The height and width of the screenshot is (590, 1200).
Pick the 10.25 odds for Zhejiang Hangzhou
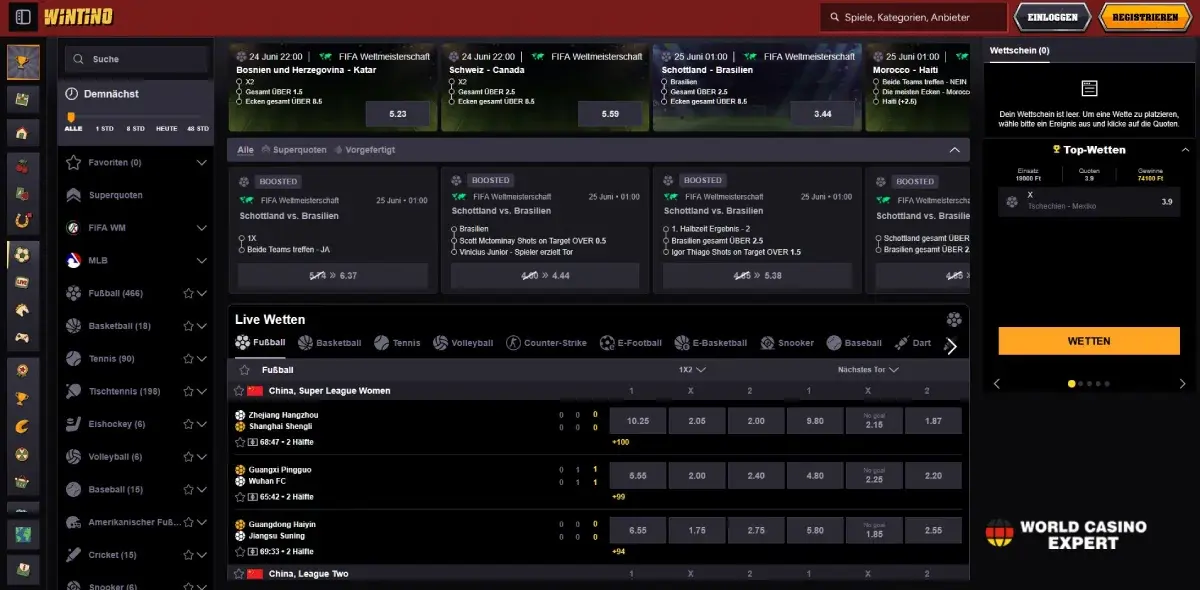[x=638, y=421]
